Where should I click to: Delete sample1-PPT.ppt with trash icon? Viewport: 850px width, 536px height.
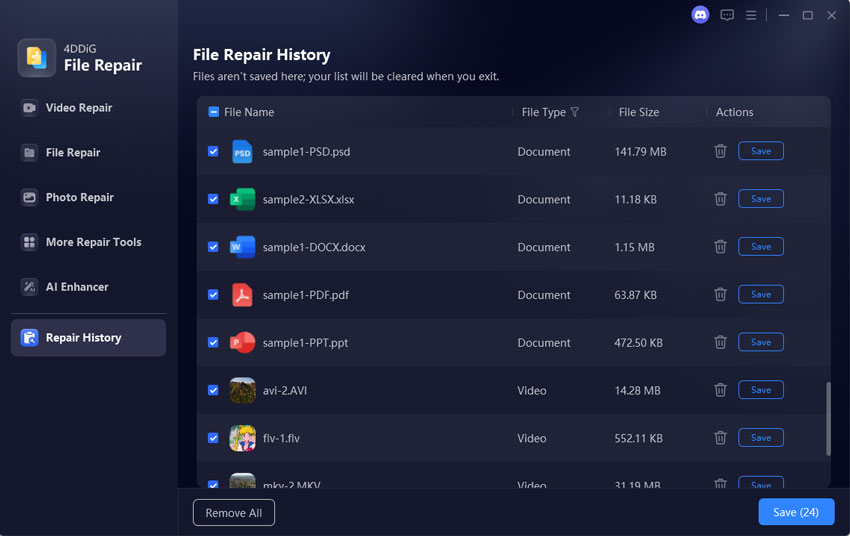tap(720, 342)
